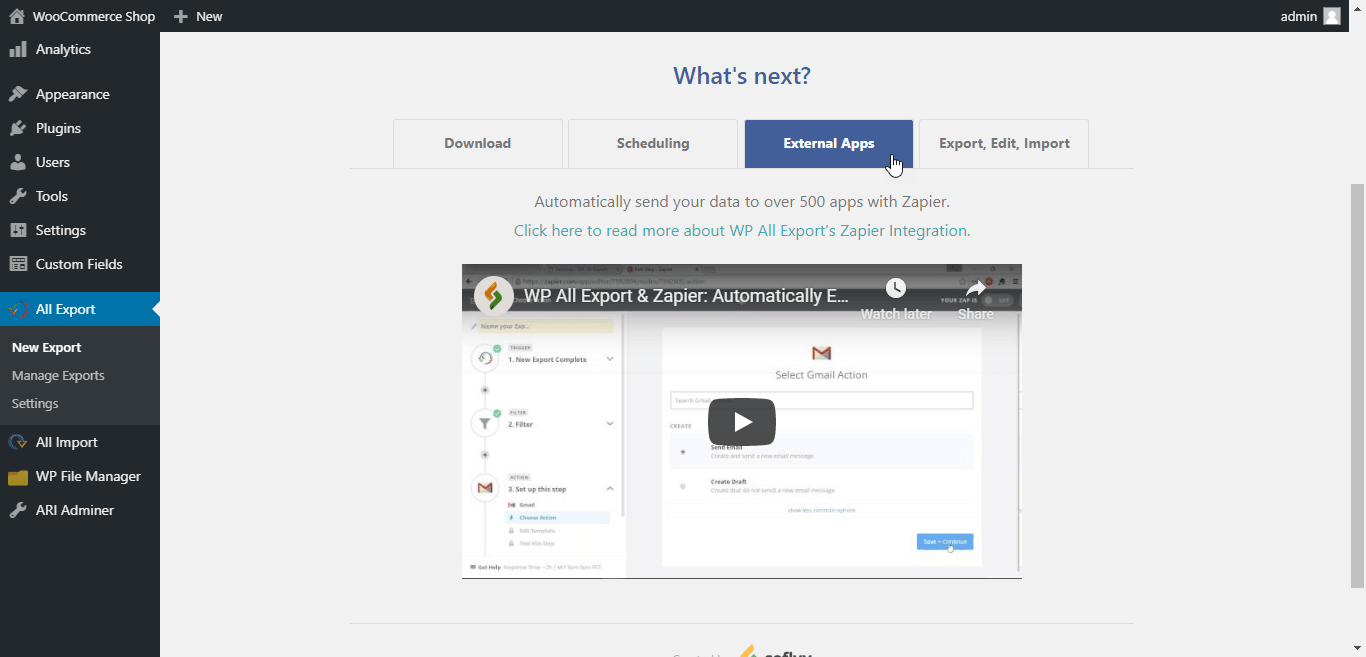Click the Custom Fields table icon
Screen dimensions: 1366x657
(x=18, y=264)
